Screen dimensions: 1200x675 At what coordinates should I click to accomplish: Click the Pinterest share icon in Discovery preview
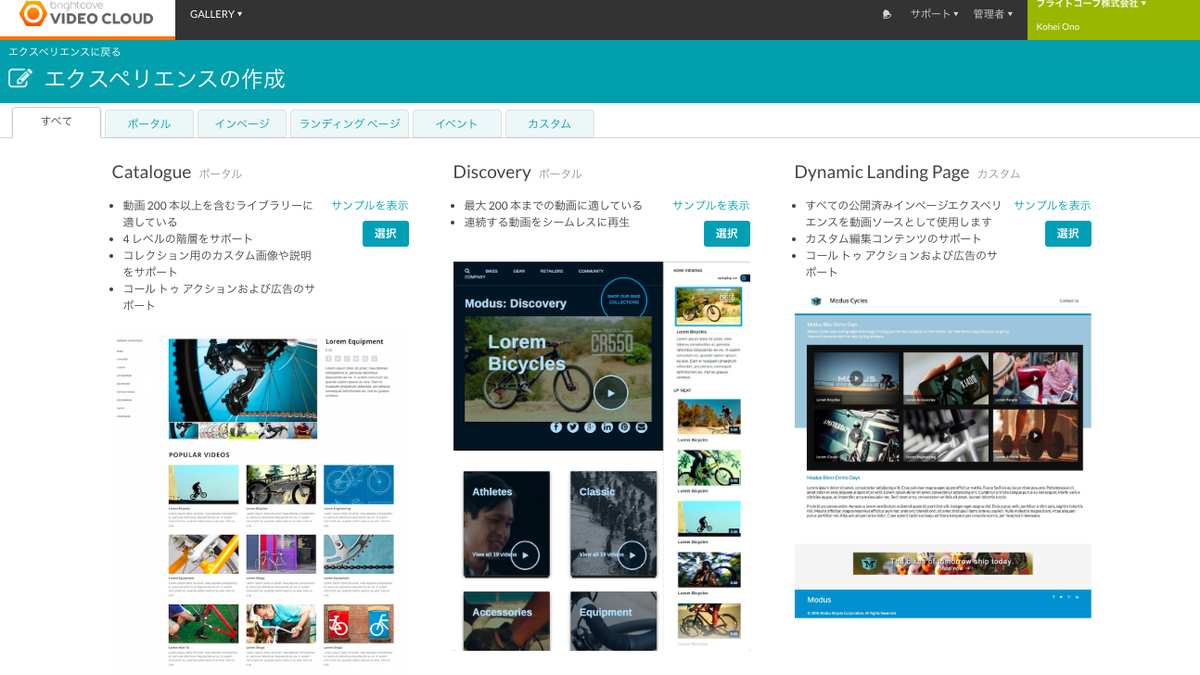tap(624, 427)
